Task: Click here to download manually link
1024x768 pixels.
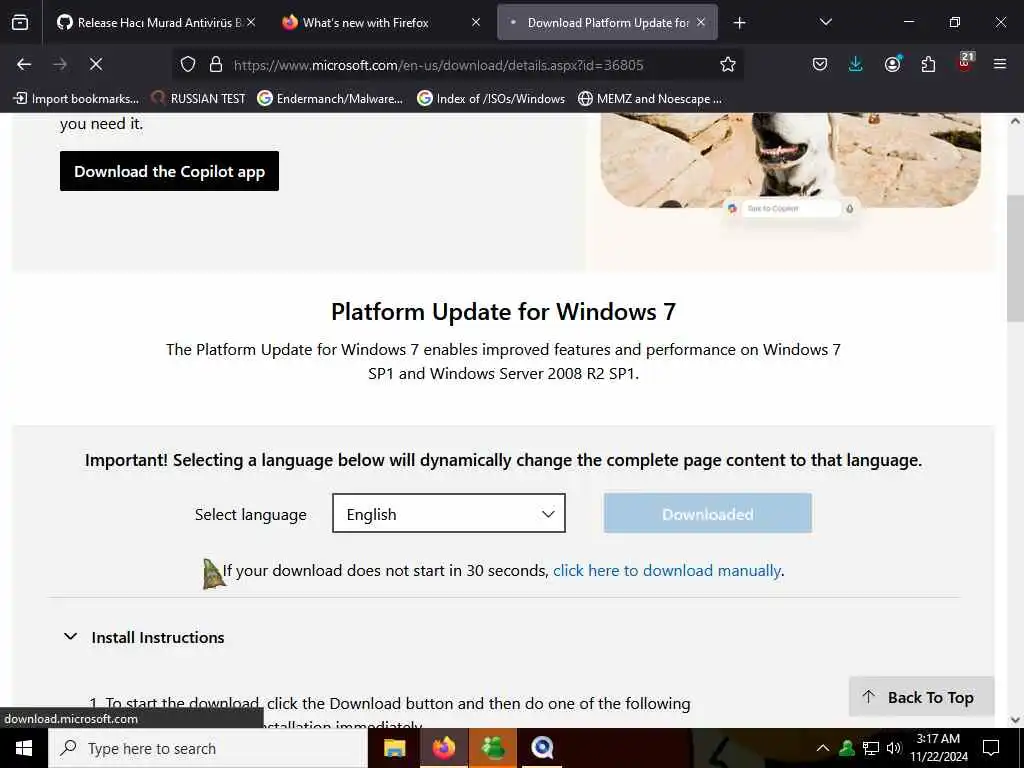Action: point(667,570)
